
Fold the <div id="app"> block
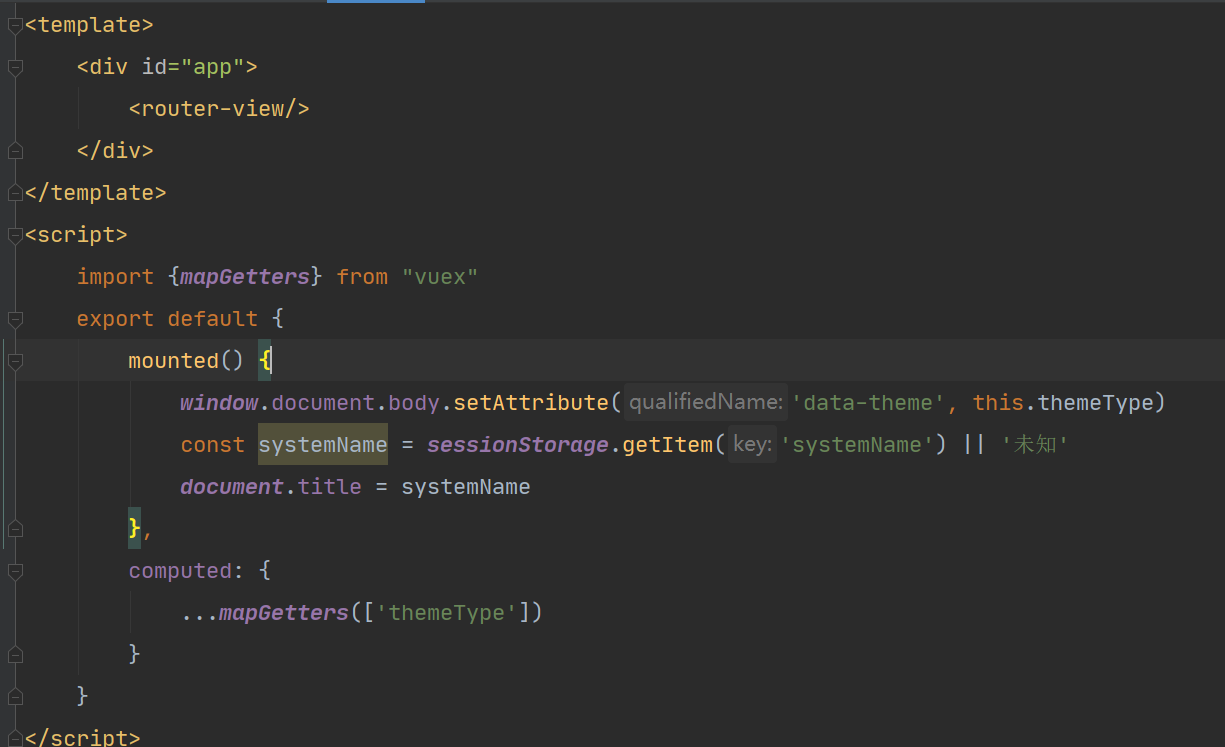(x=15, y=67)
